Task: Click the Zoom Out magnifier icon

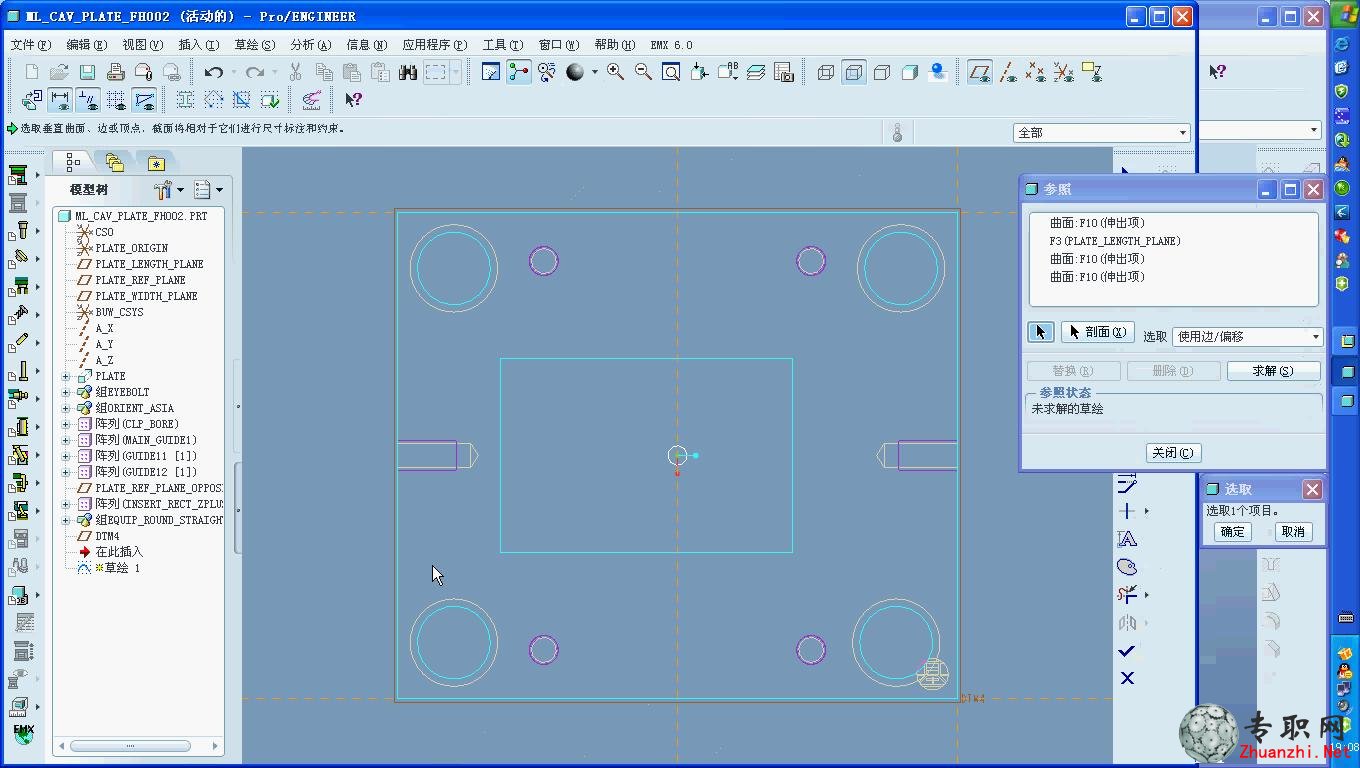Action: click(x=644, y=72)
